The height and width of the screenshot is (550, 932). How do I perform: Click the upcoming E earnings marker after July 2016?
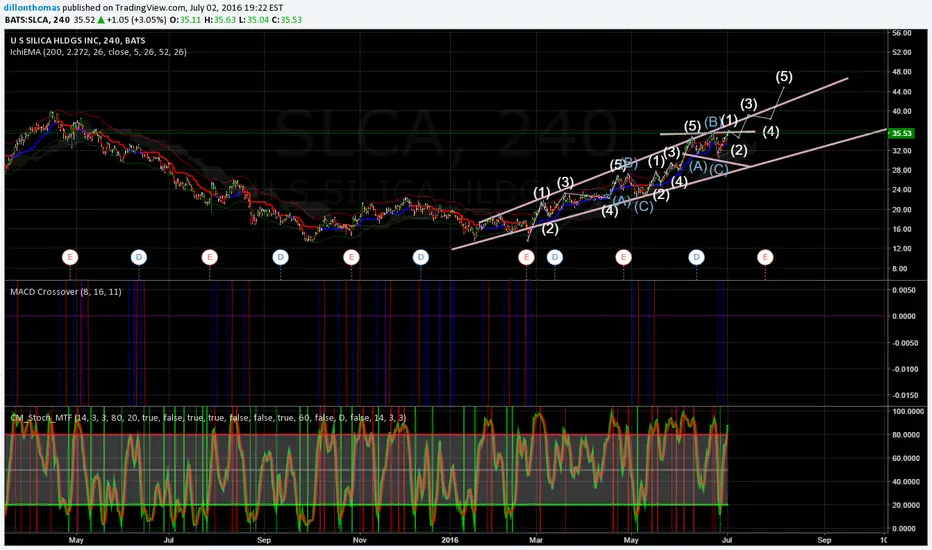pyautogui.click(x=765, y=257)
